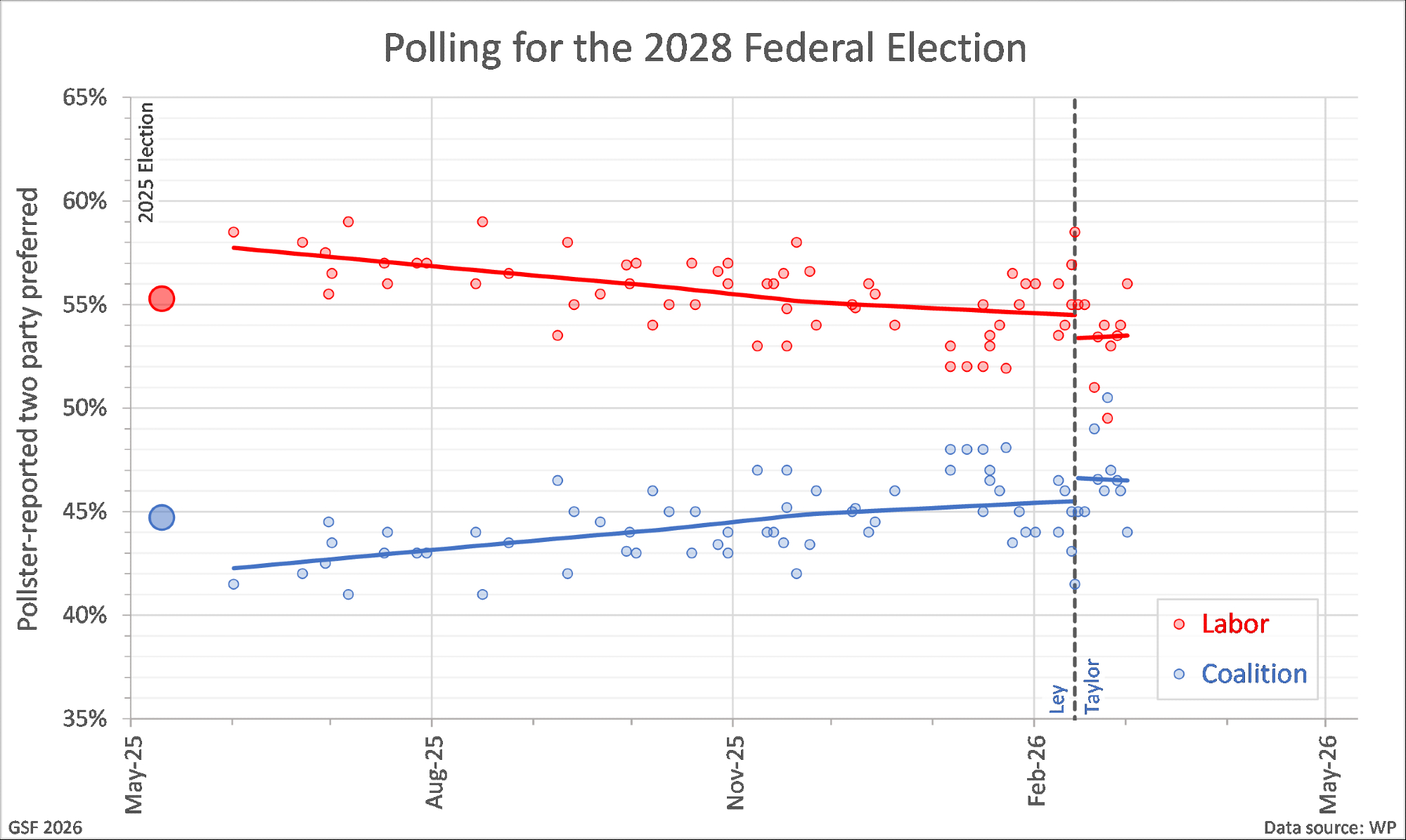Viewport: 1406px width, 840px height.
Task: Click the "Data source: WP" text
Action: pos(1329,827)
